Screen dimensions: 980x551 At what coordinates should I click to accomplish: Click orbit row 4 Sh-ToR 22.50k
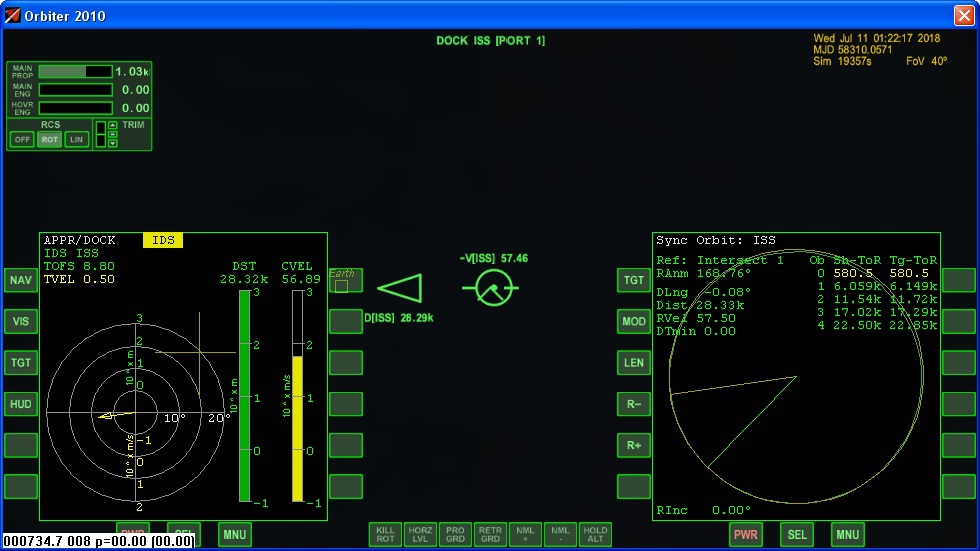857,325
